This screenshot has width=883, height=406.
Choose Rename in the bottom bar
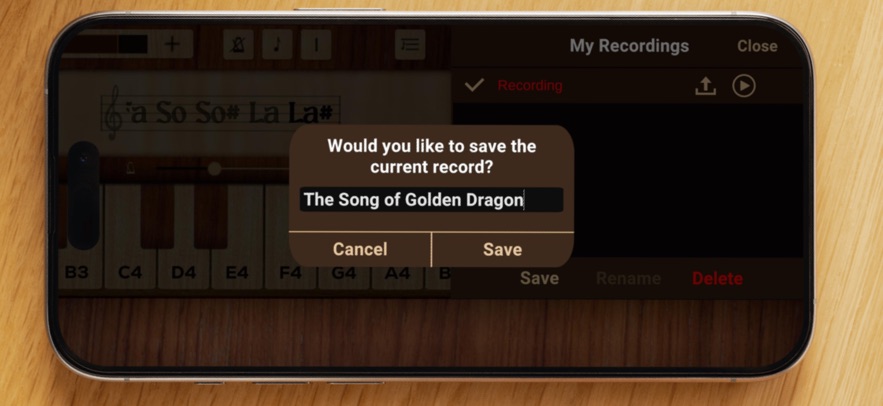pyautogui.click(x=628, y=278)
